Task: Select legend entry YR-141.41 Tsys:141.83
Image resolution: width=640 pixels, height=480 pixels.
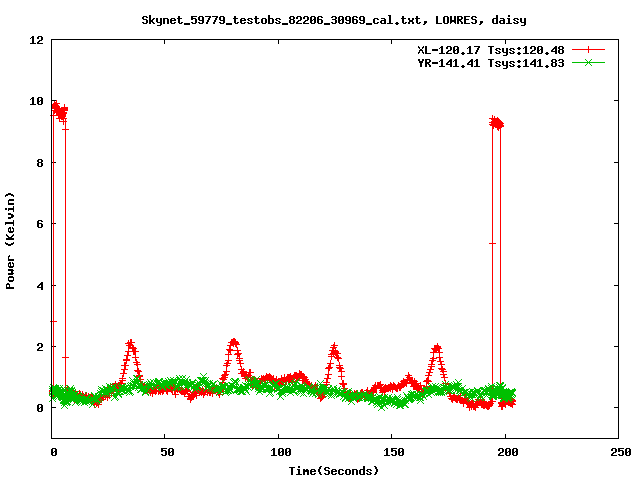Action: (x=491, y=63)
